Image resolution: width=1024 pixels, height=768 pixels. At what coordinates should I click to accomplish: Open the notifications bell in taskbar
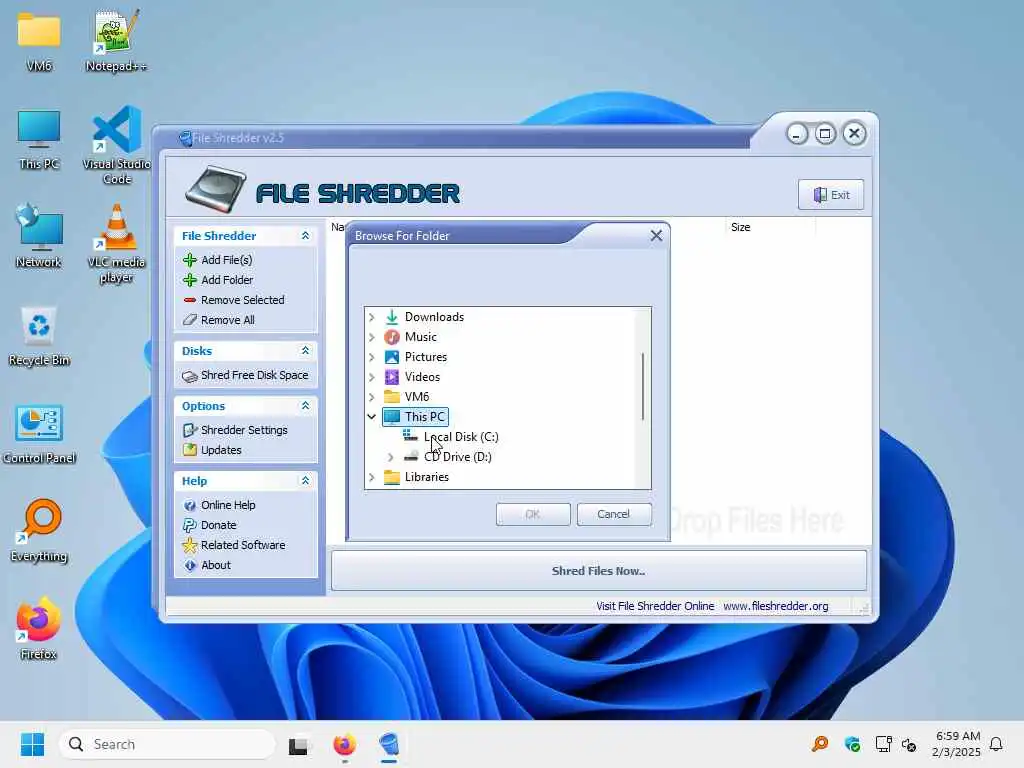(x=996, y=744)
